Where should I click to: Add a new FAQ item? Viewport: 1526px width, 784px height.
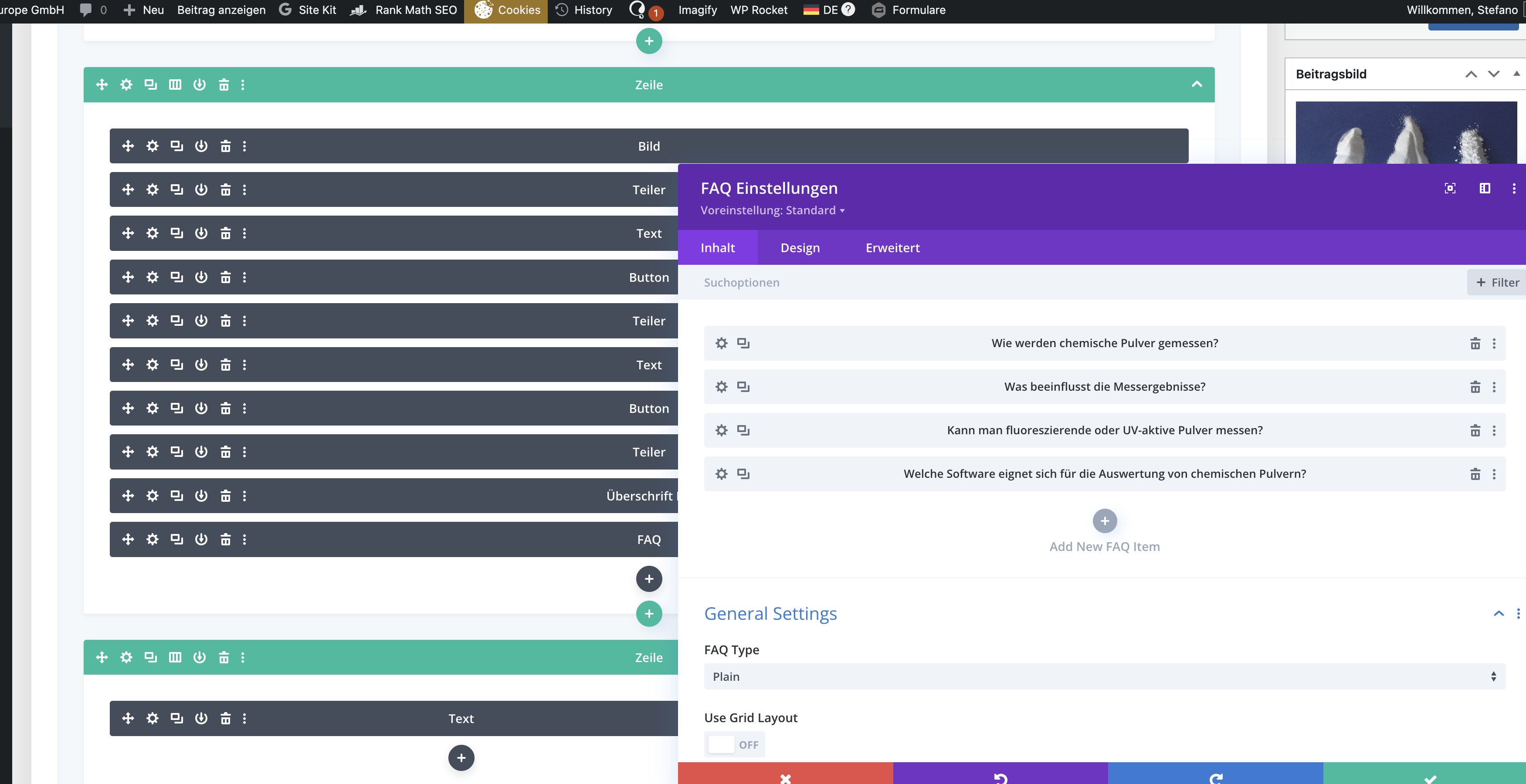pos(1104,521)
